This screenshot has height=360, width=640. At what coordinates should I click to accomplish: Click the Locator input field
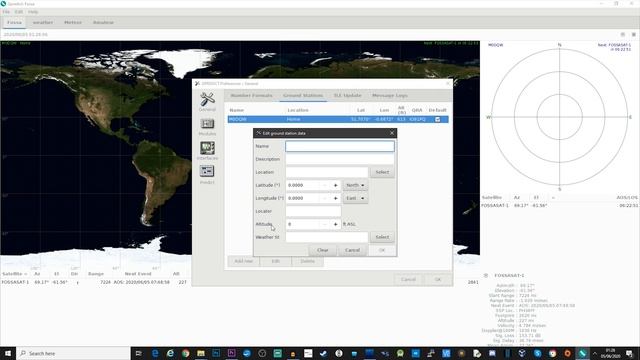pos(313,211)
